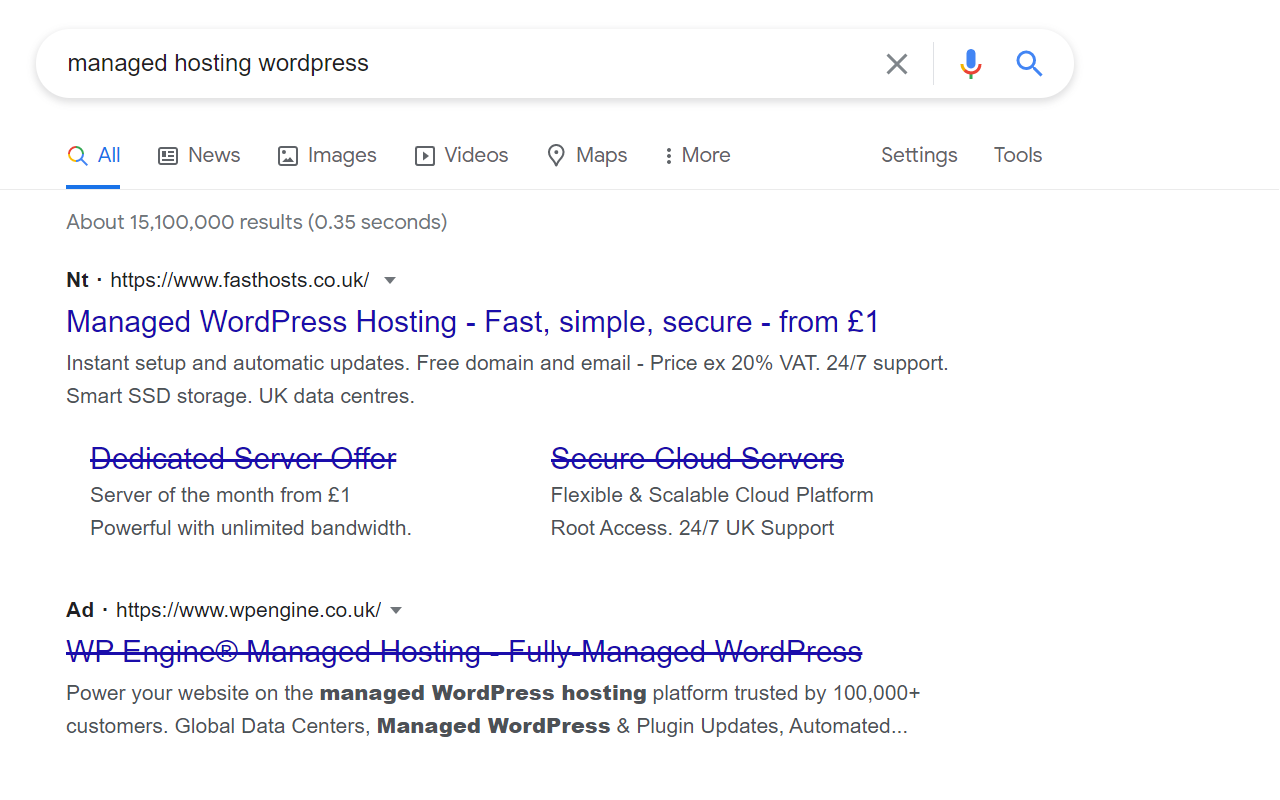Expand options for the fasthosts.co.uk result
Viewport: 1280px width, 800px height.
(x=390, y=280)
